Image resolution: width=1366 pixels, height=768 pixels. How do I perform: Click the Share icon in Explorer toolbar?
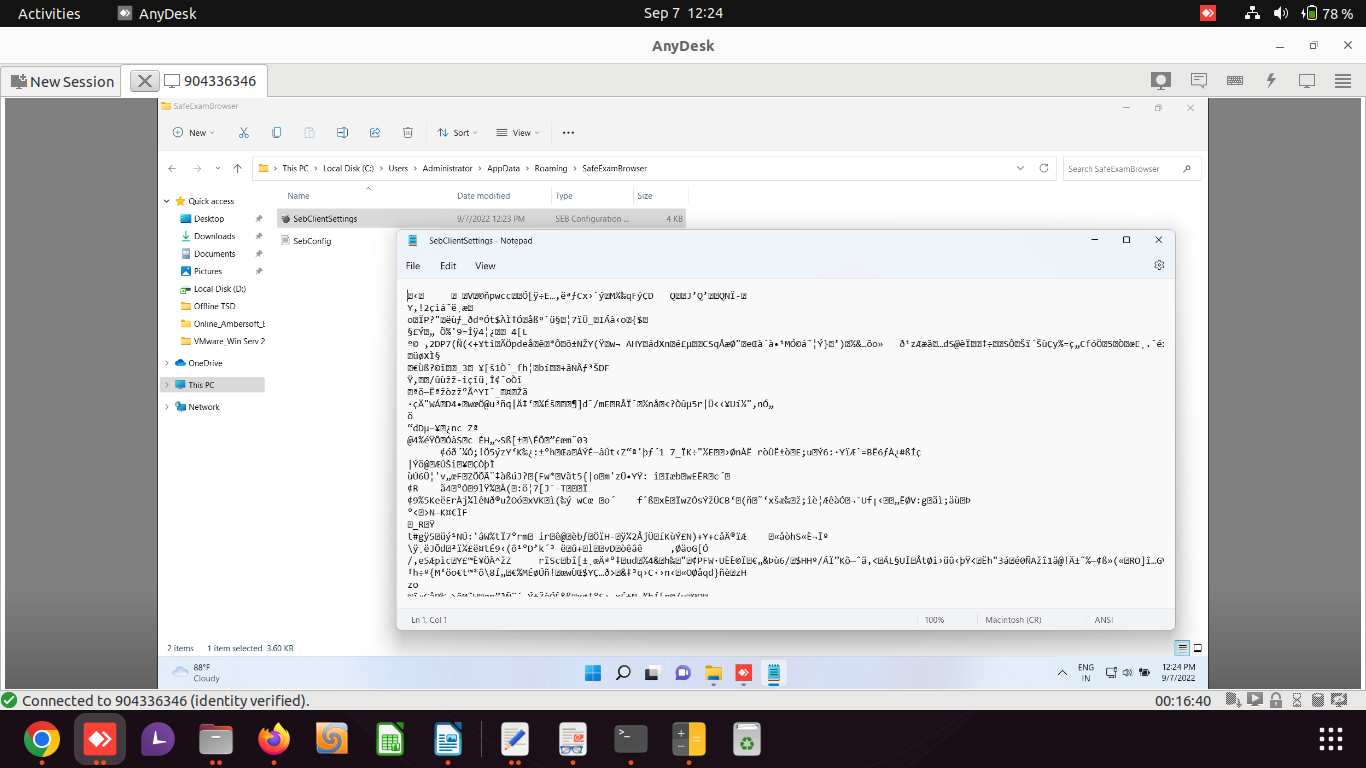[x=374, y=132]
